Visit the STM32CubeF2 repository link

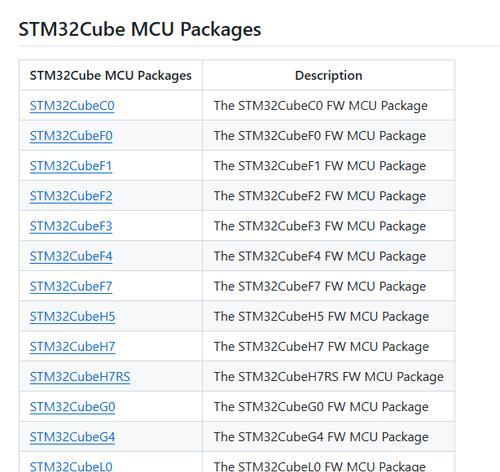pos(71,196)
